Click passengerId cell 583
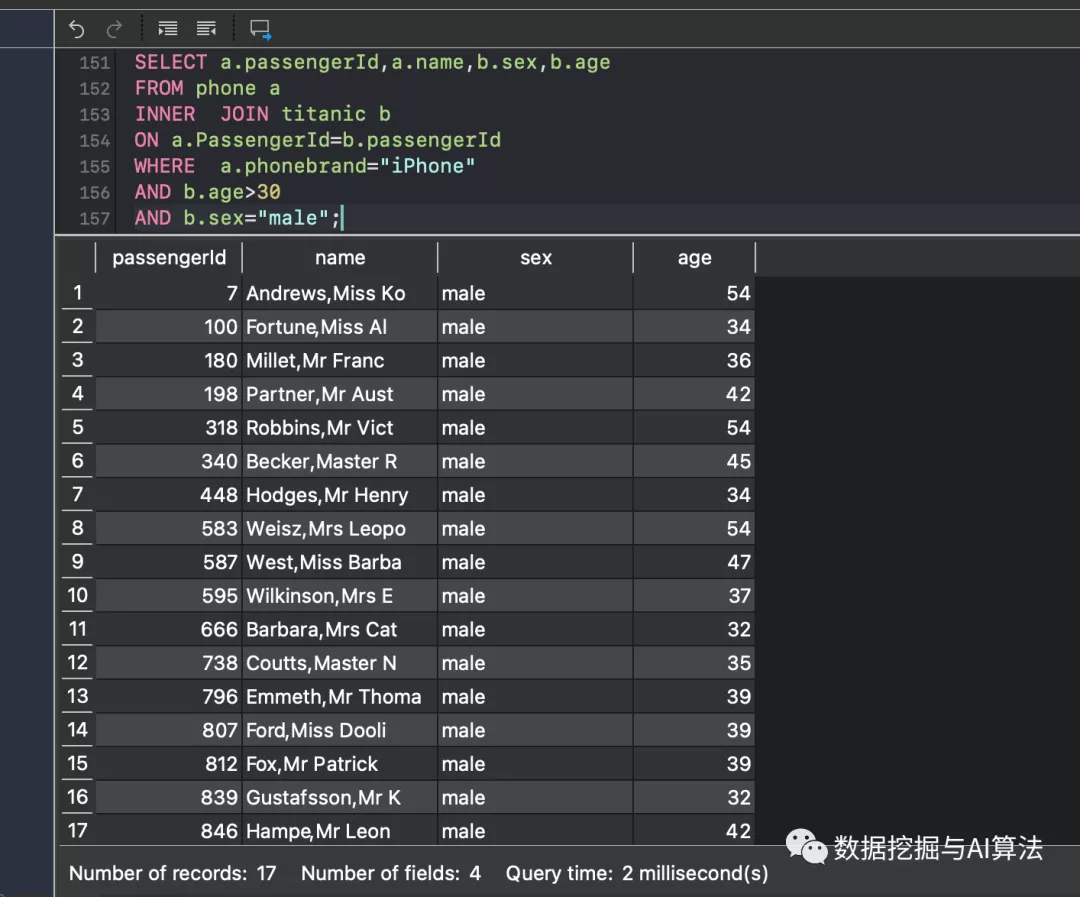1080x897 pixels. coord(169,528)
